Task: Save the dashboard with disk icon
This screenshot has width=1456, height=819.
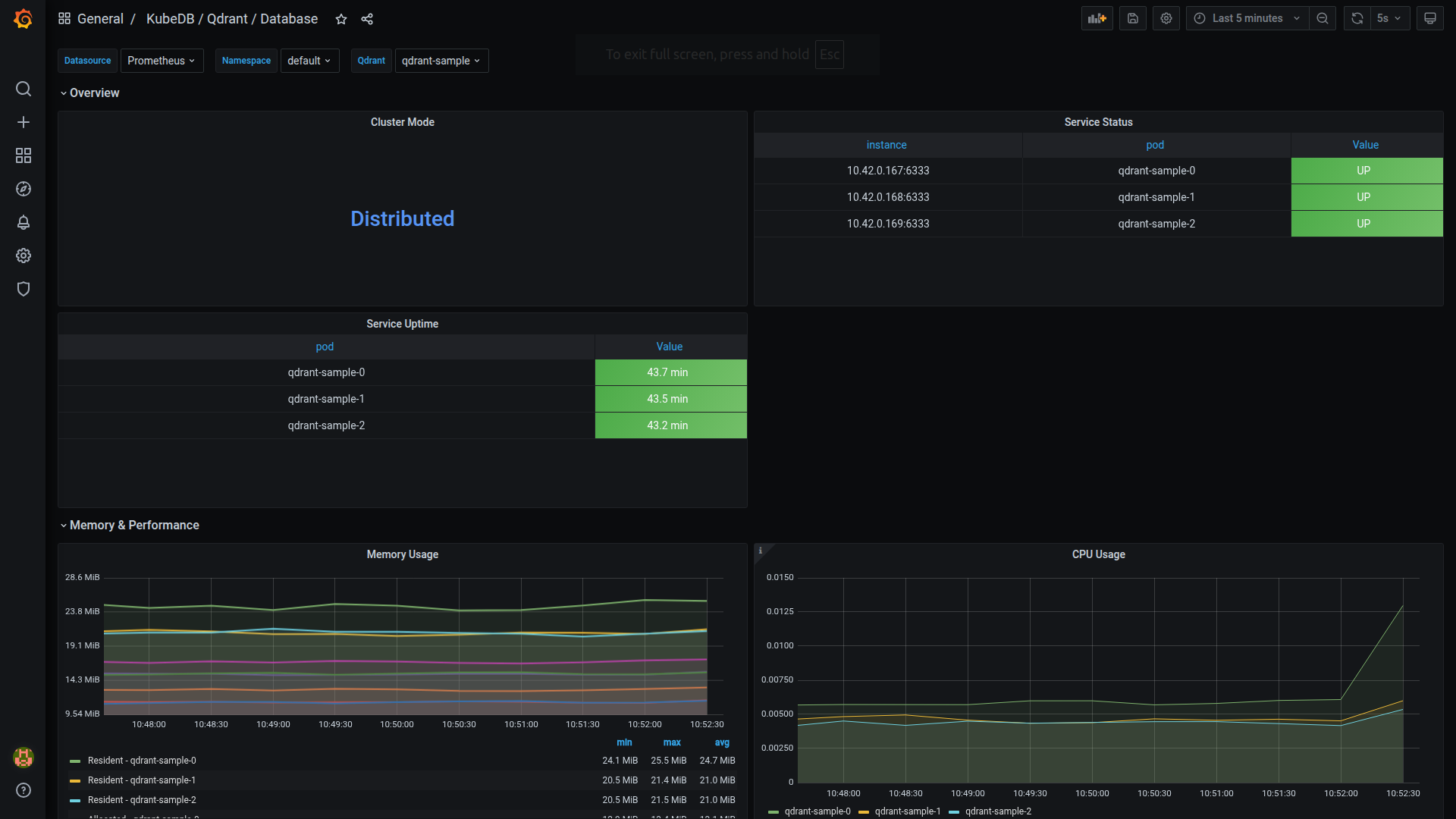Action: coord(1132,18)
